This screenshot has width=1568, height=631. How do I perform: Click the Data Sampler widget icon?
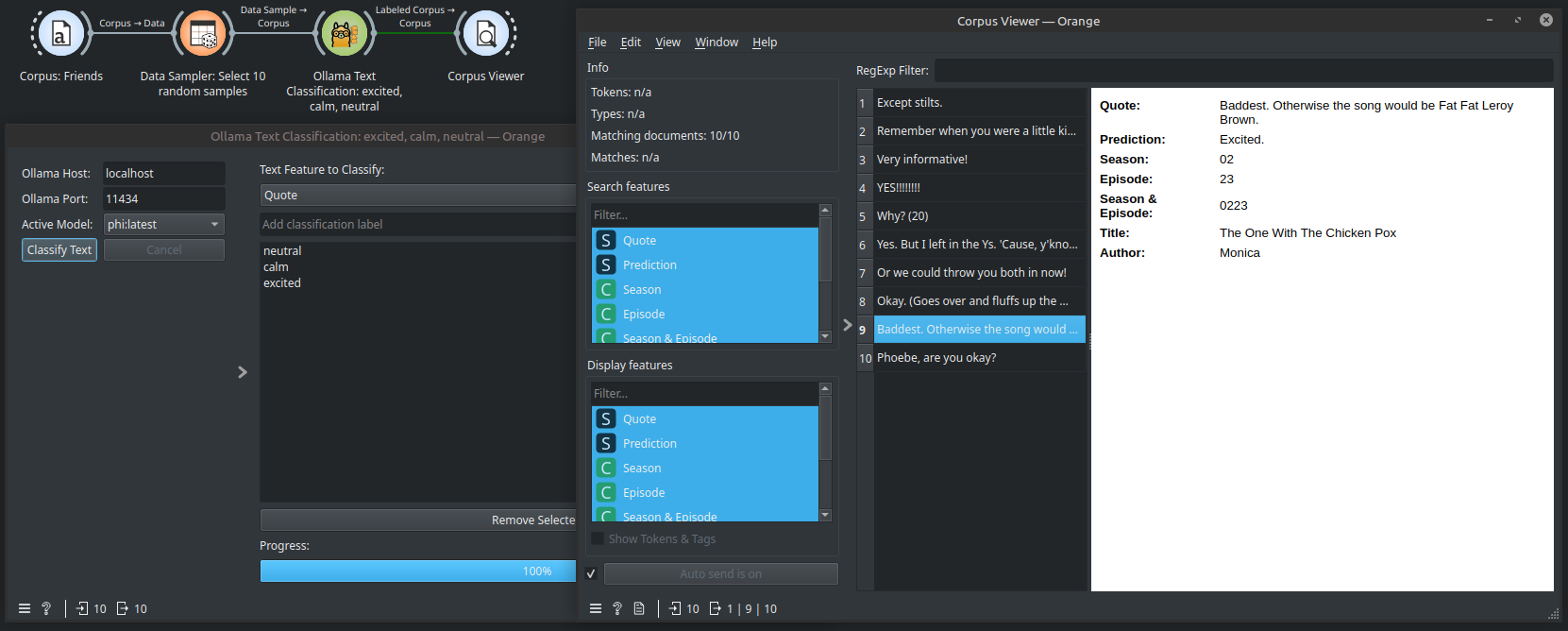pyautogui.click(x=203, y=35)
